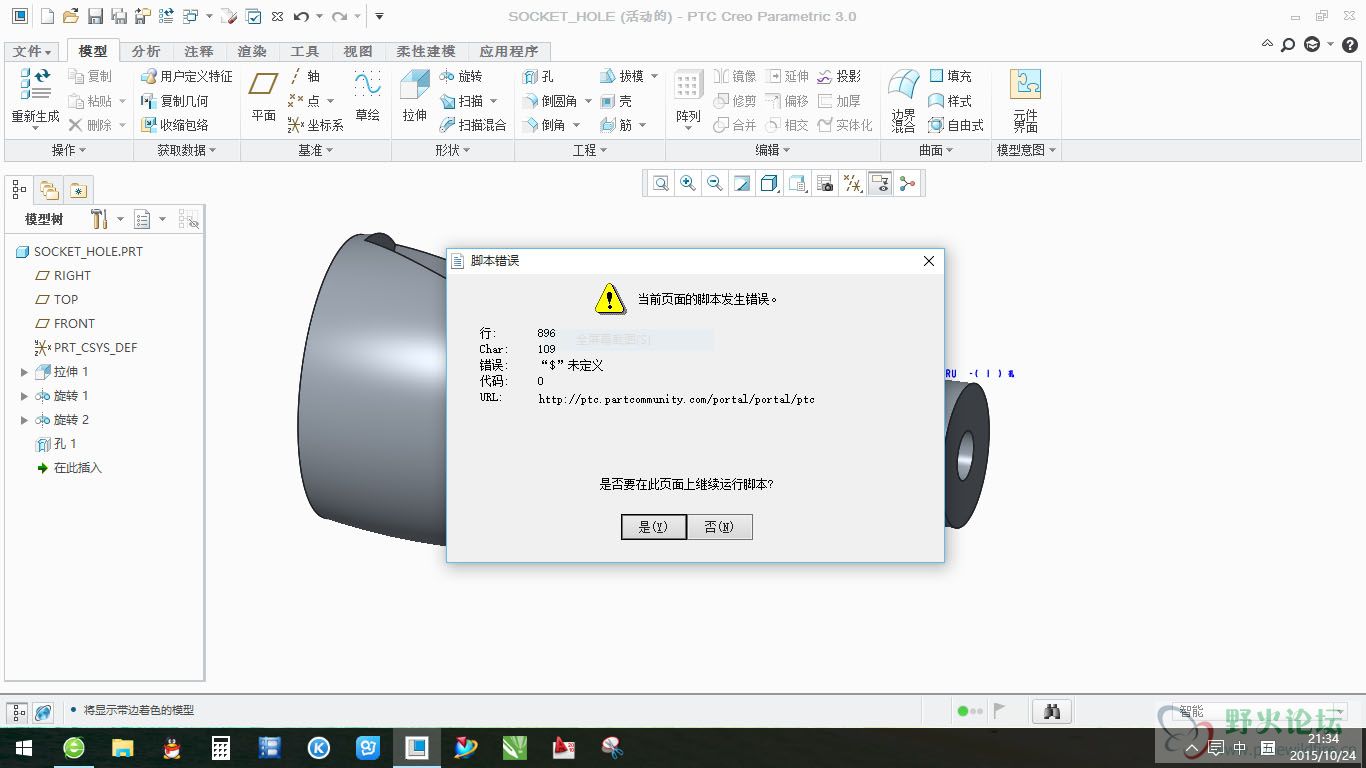Image resolution: width=1366 pixels, height=768 pixels.
Task: Open the display style cube icon
Action: pos(767,183)
